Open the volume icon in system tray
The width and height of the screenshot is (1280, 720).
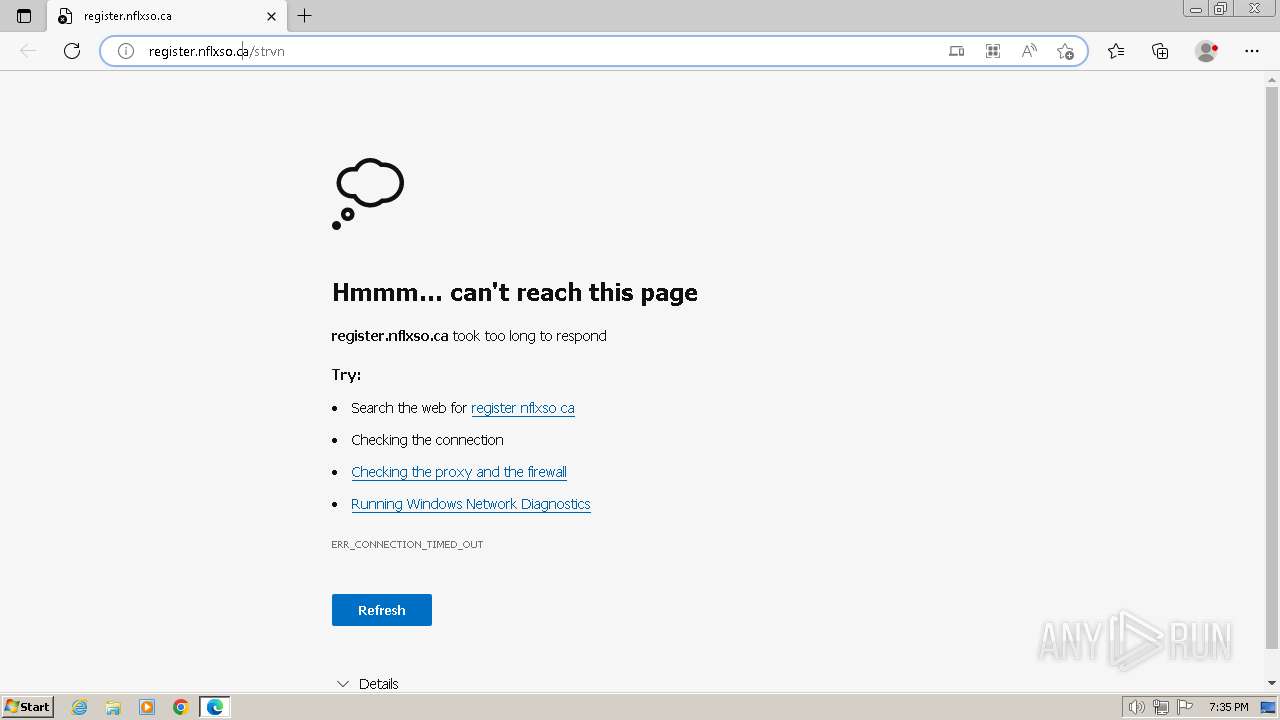(x=1137, y=707)
